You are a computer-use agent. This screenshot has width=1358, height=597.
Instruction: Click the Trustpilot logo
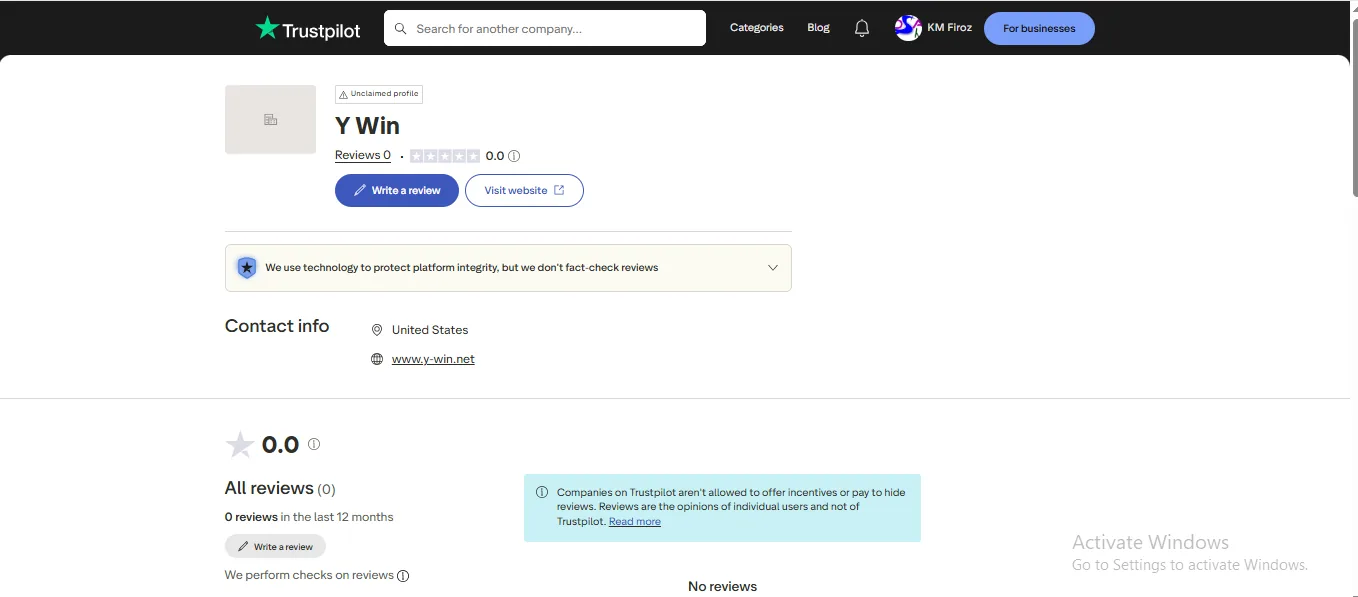tap(308, 29)
